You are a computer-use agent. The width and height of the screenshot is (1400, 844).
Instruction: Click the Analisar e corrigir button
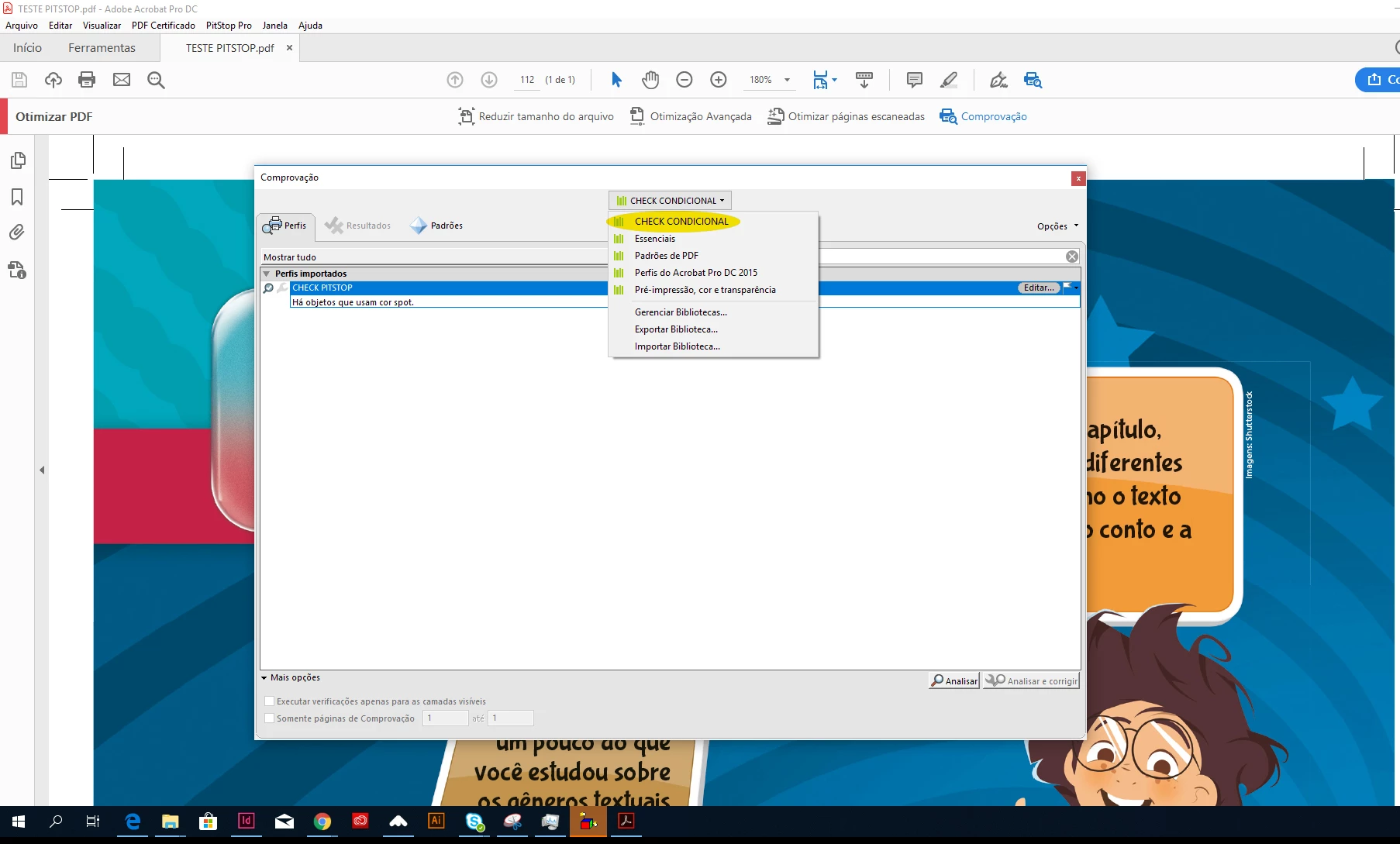point(1031,680)
